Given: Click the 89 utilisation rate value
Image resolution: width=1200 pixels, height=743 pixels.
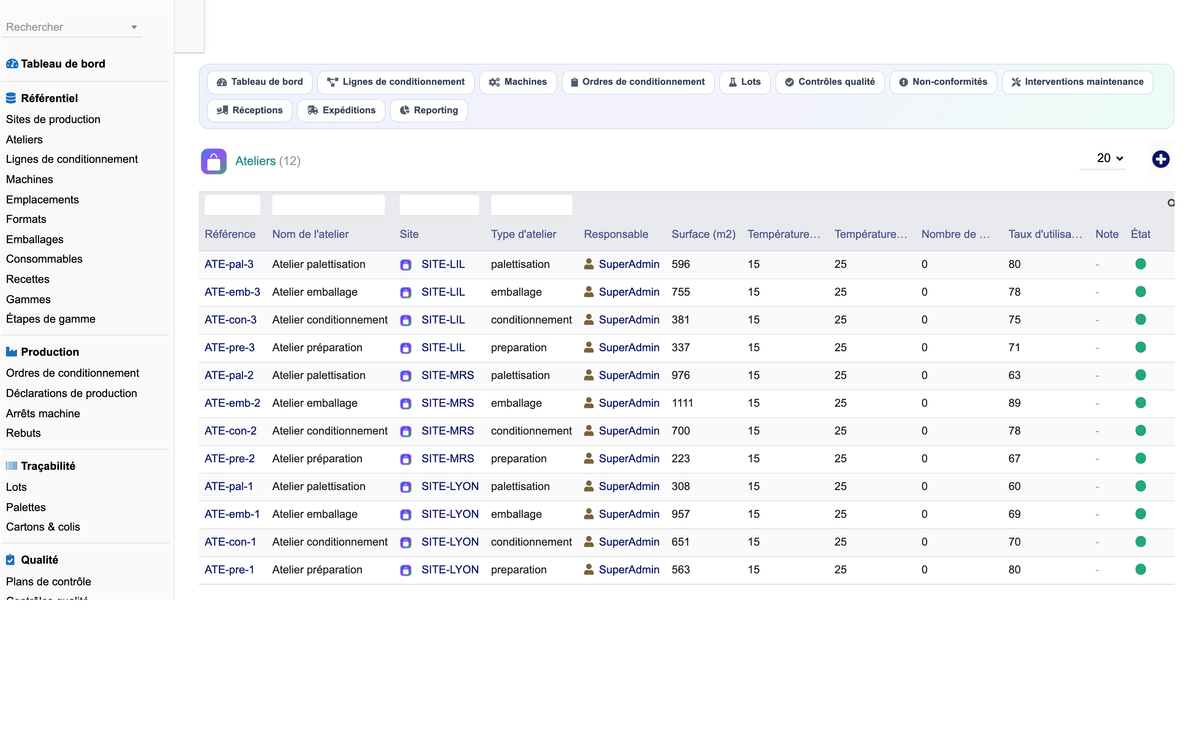Looking at the screenshot, I should 1015,403.
